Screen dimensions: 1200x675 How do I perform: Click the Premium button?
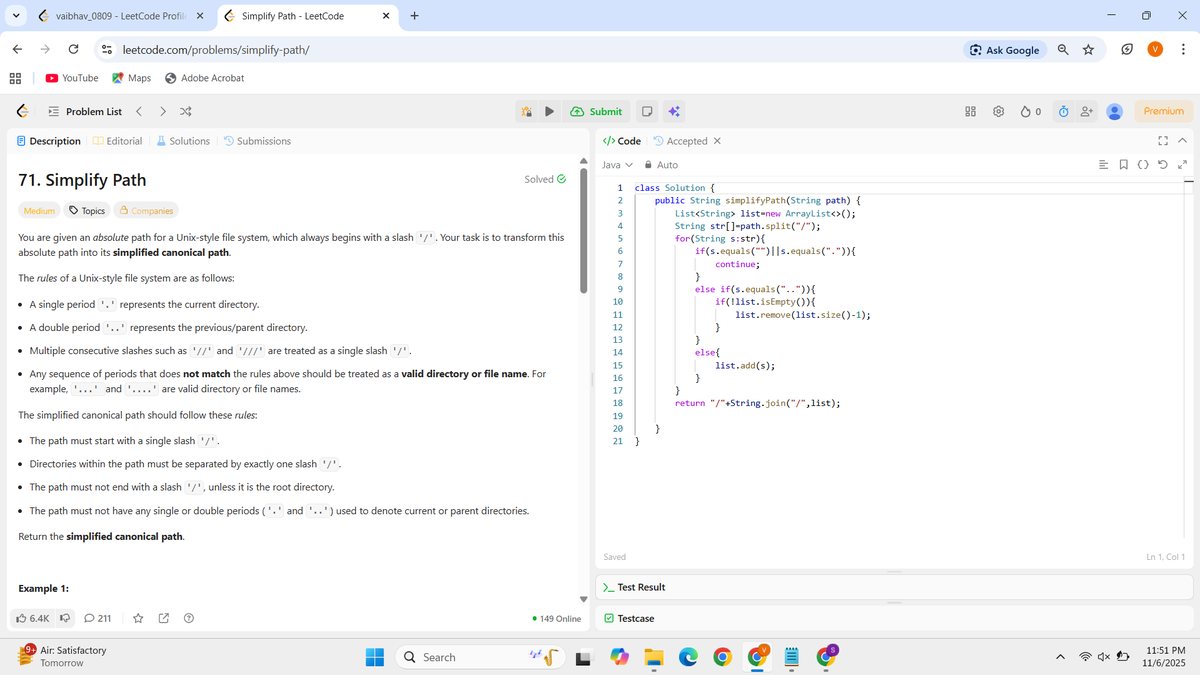tap(1163, 111)
